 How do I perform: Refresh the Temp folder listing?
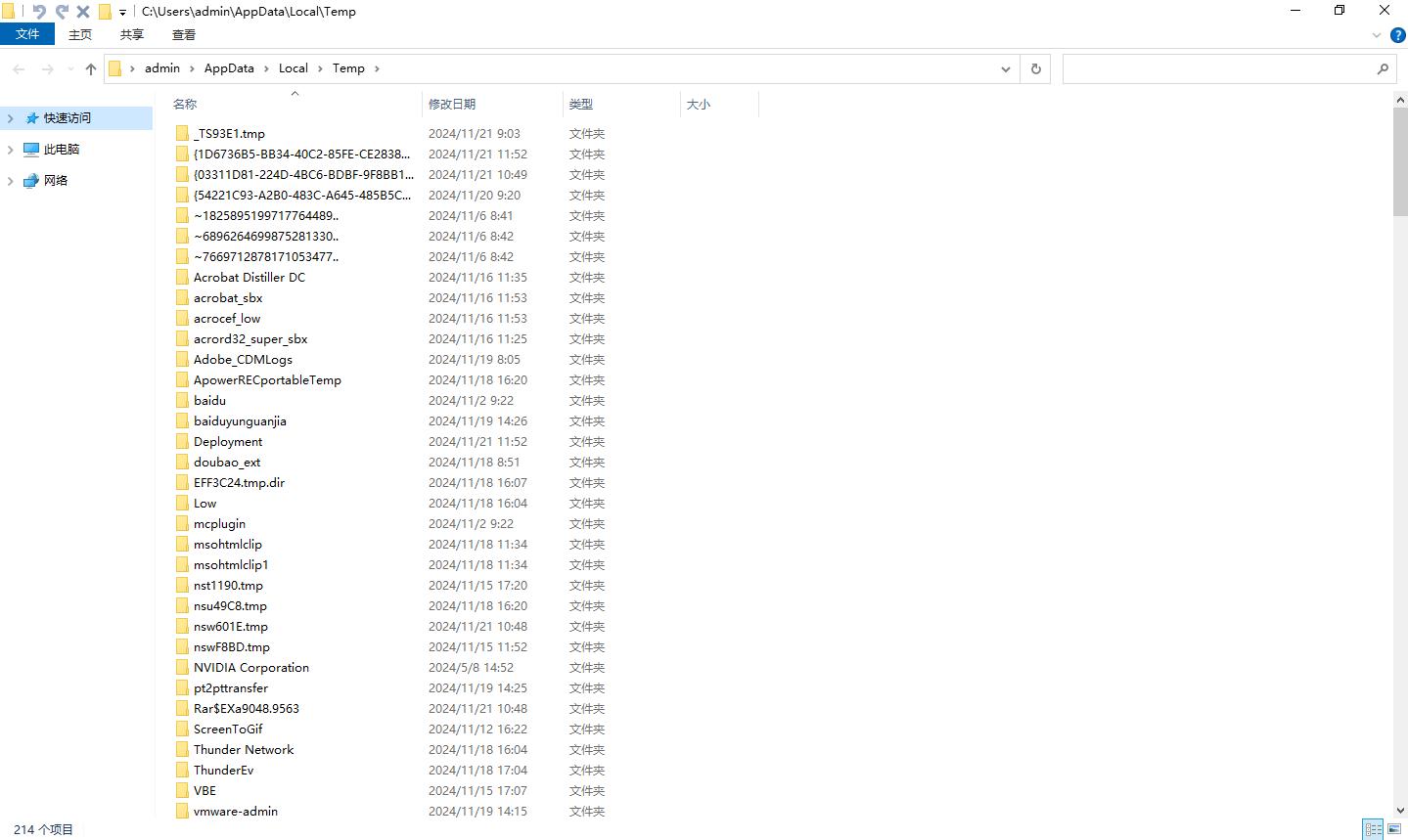point(1035,68)
